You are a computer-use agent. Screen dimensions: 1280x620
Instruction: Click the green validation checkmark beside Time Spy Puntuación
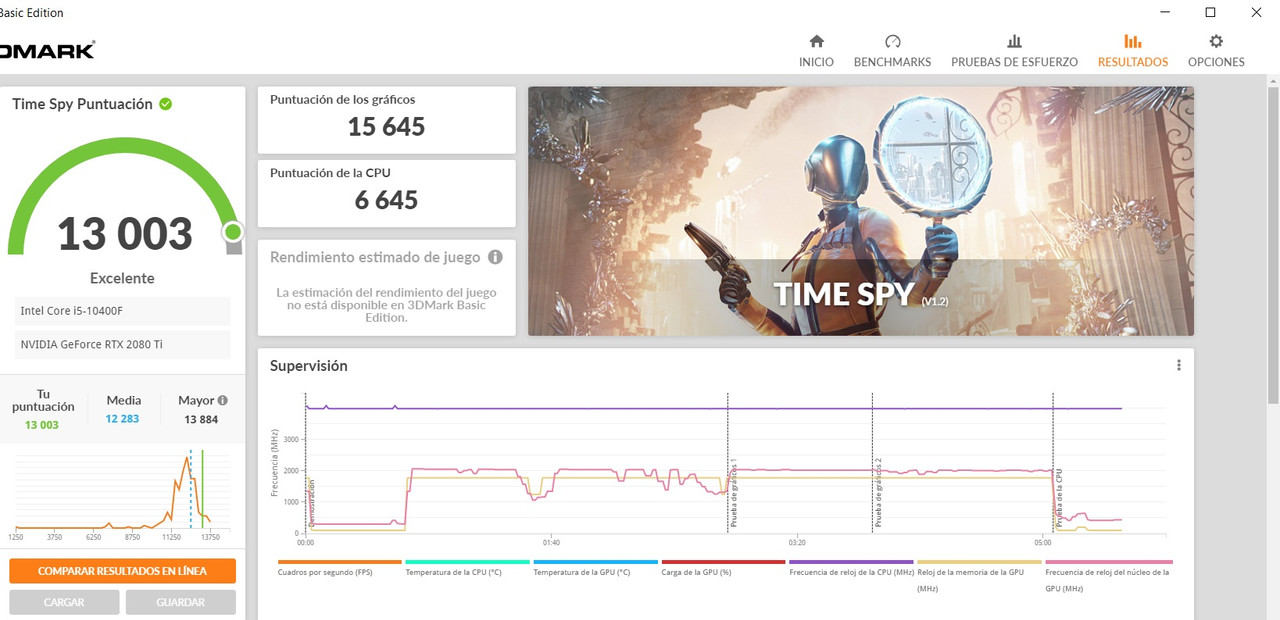pyautogui.click(x=165, y=104)
